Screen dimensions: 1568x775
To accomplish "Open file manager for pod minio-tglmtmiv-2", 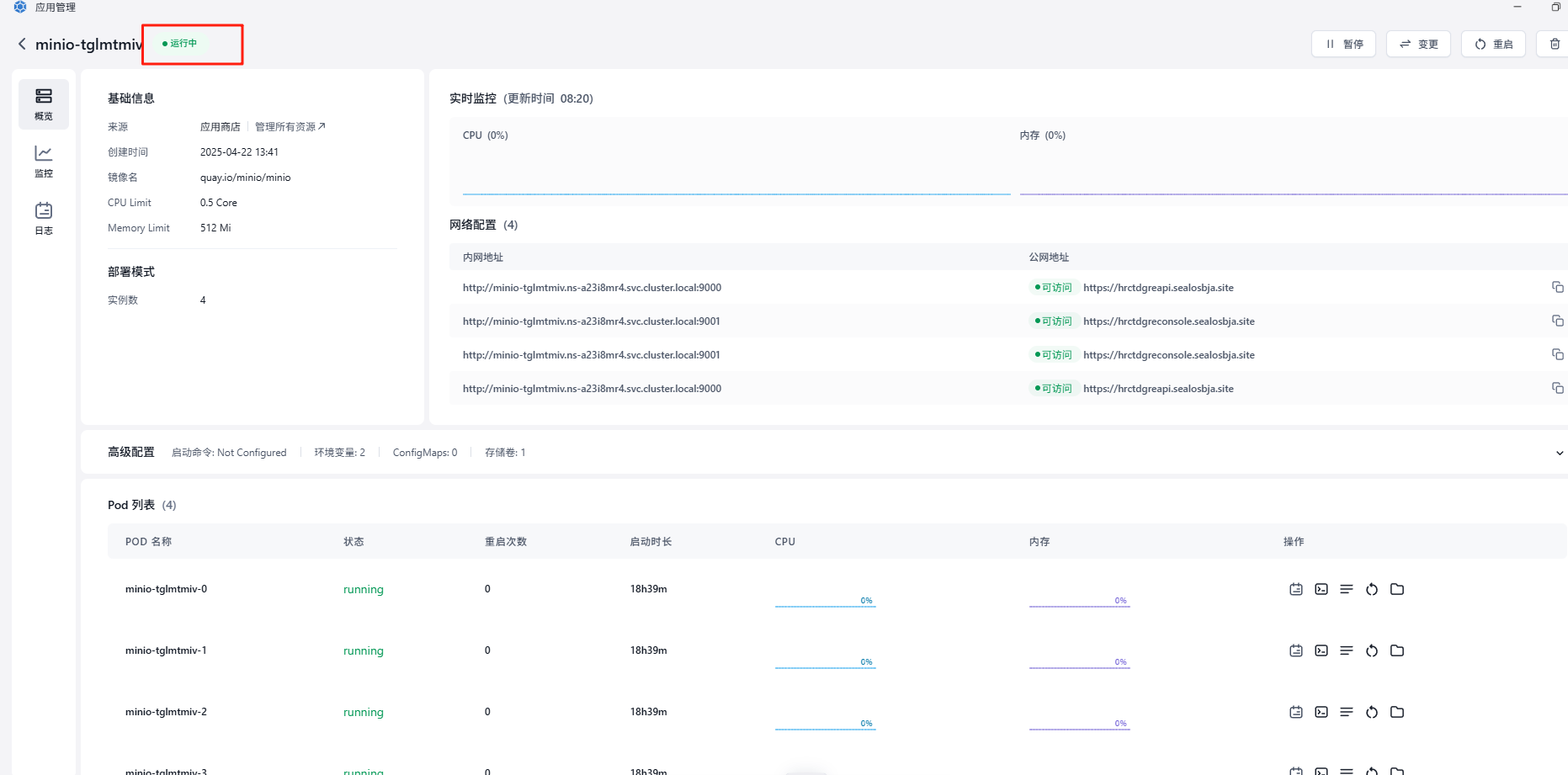I will 1397,712.
